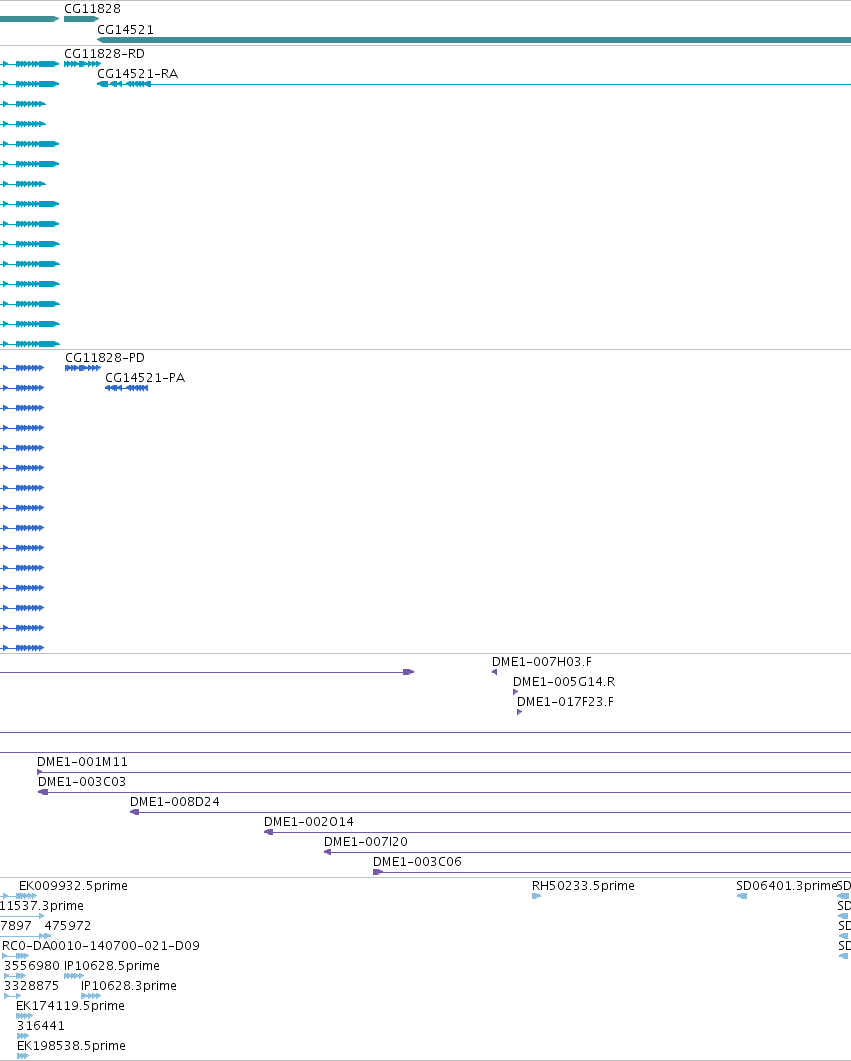Click the 3556980 EST feature
851x1061 pixels.
click(x=15, y=976)
